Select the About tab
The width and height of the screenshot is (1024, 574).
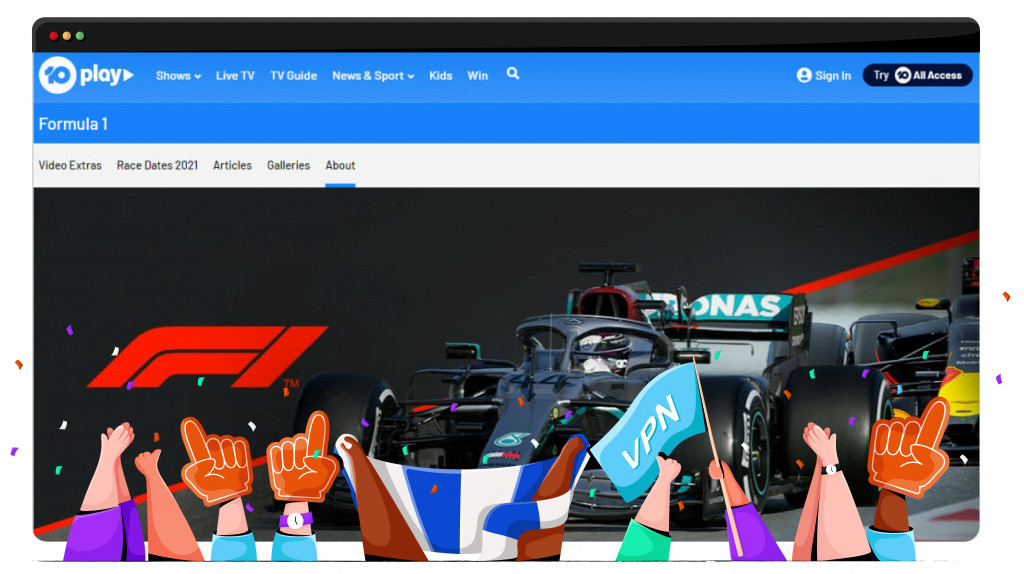click(340, 165)
